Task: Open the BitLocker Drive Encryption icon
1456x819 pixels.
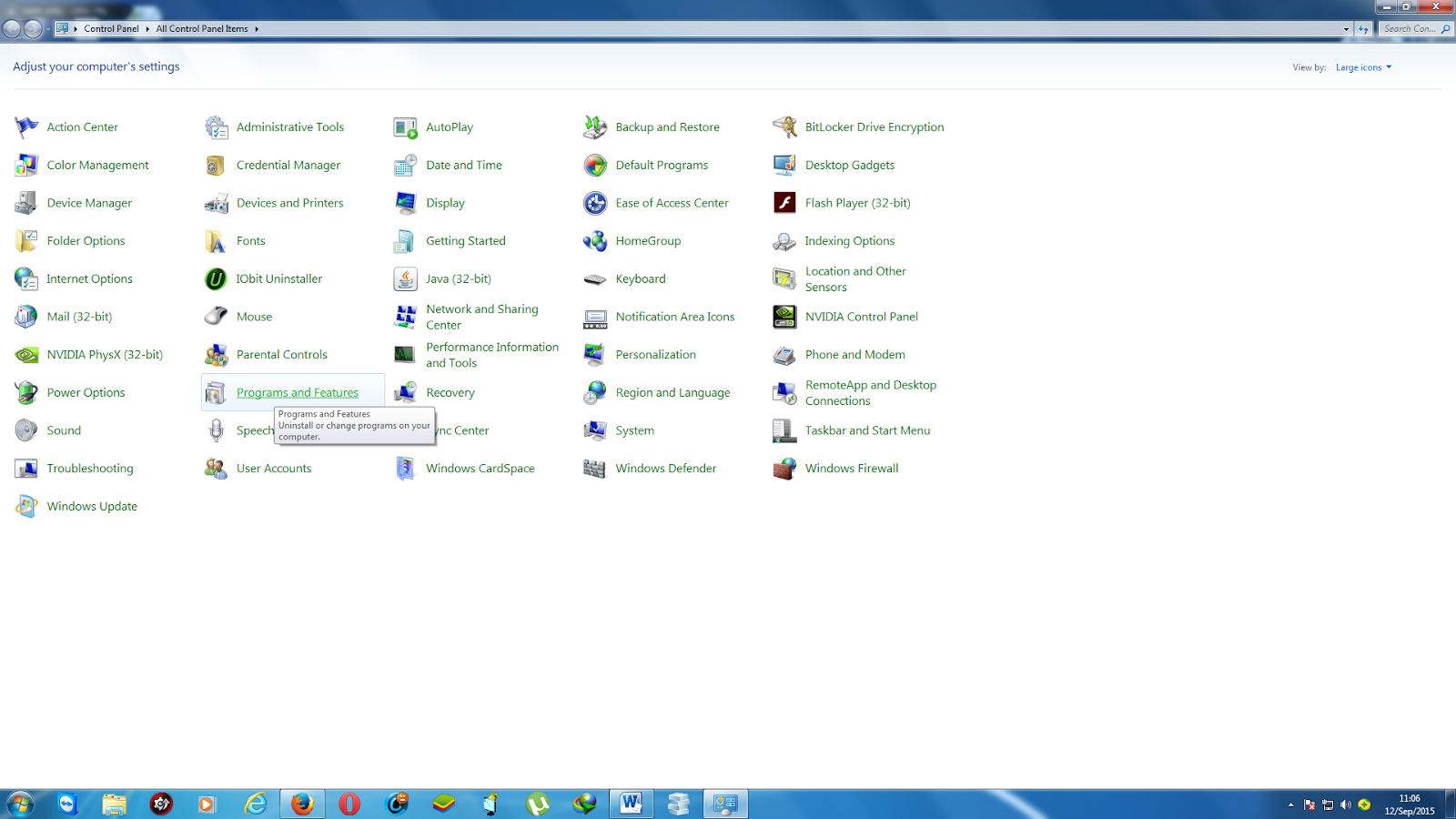Action: (784, 127)
